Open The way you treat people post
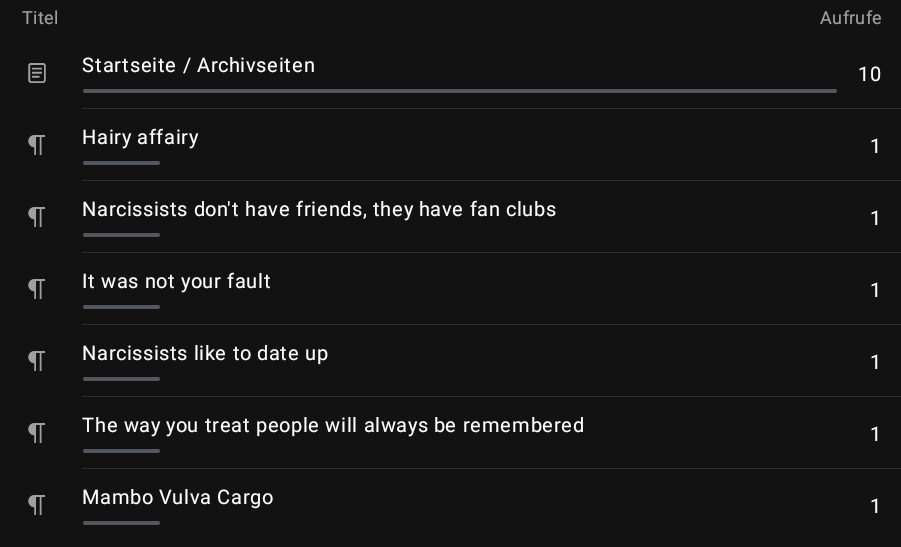Viewport: 901px width, 547px height. [x=333, y=426]
